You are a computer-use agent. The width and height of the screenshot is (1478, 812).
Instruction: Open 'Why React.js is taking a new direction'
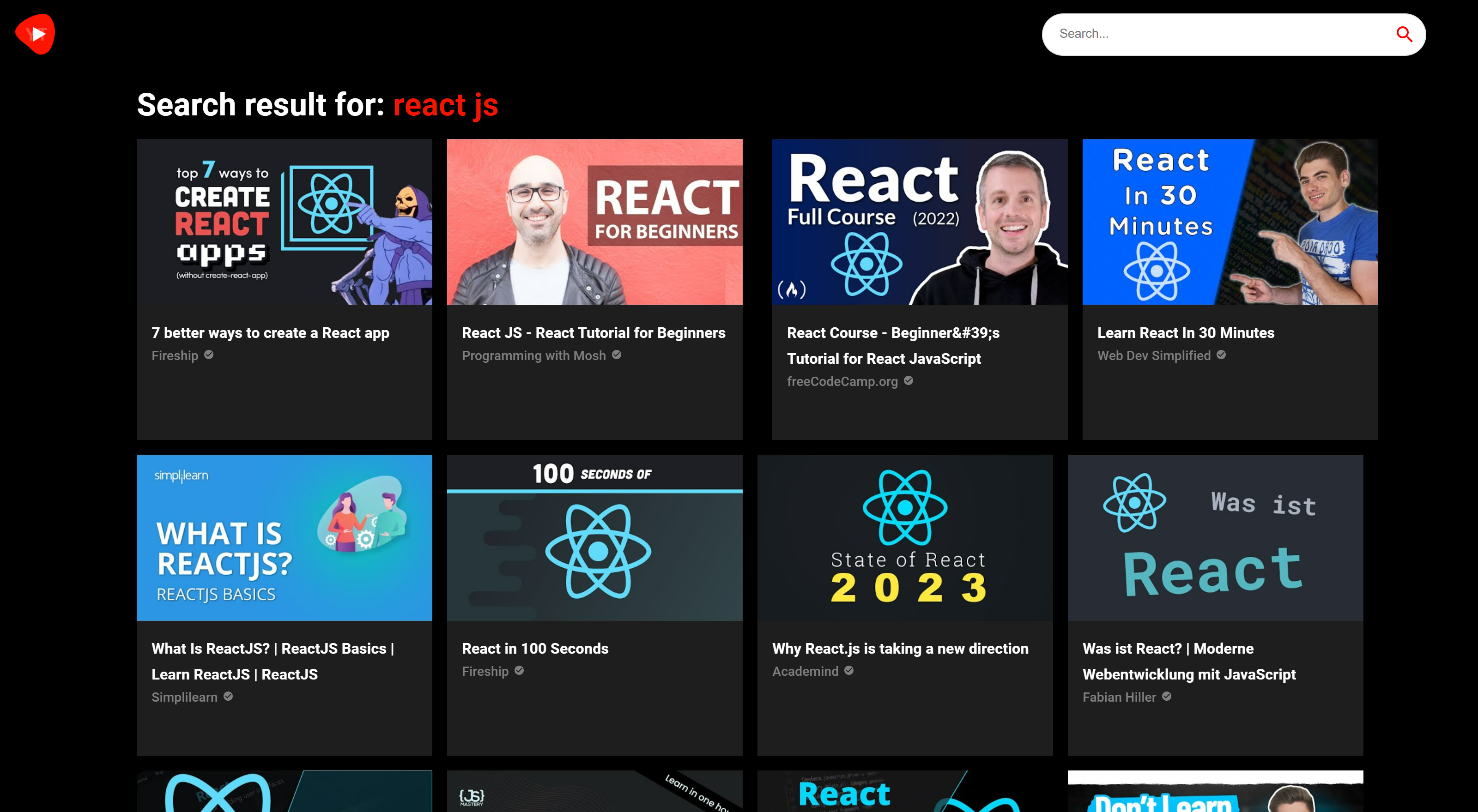tap(900, 649)
